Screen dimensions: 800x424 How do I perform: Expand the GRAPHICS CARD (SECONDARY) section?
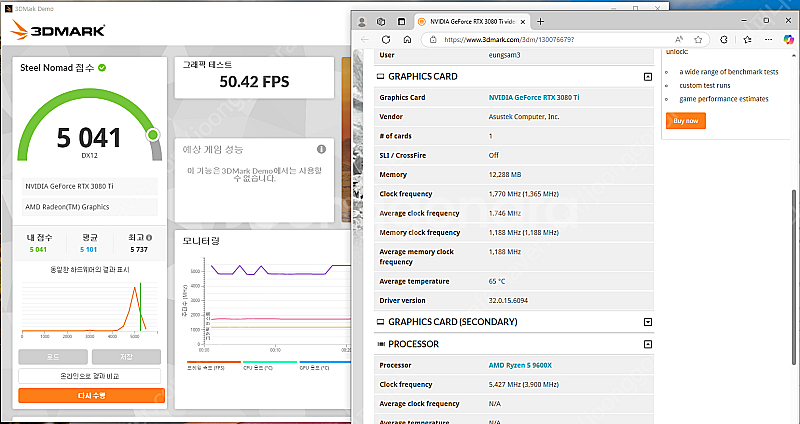647,322
